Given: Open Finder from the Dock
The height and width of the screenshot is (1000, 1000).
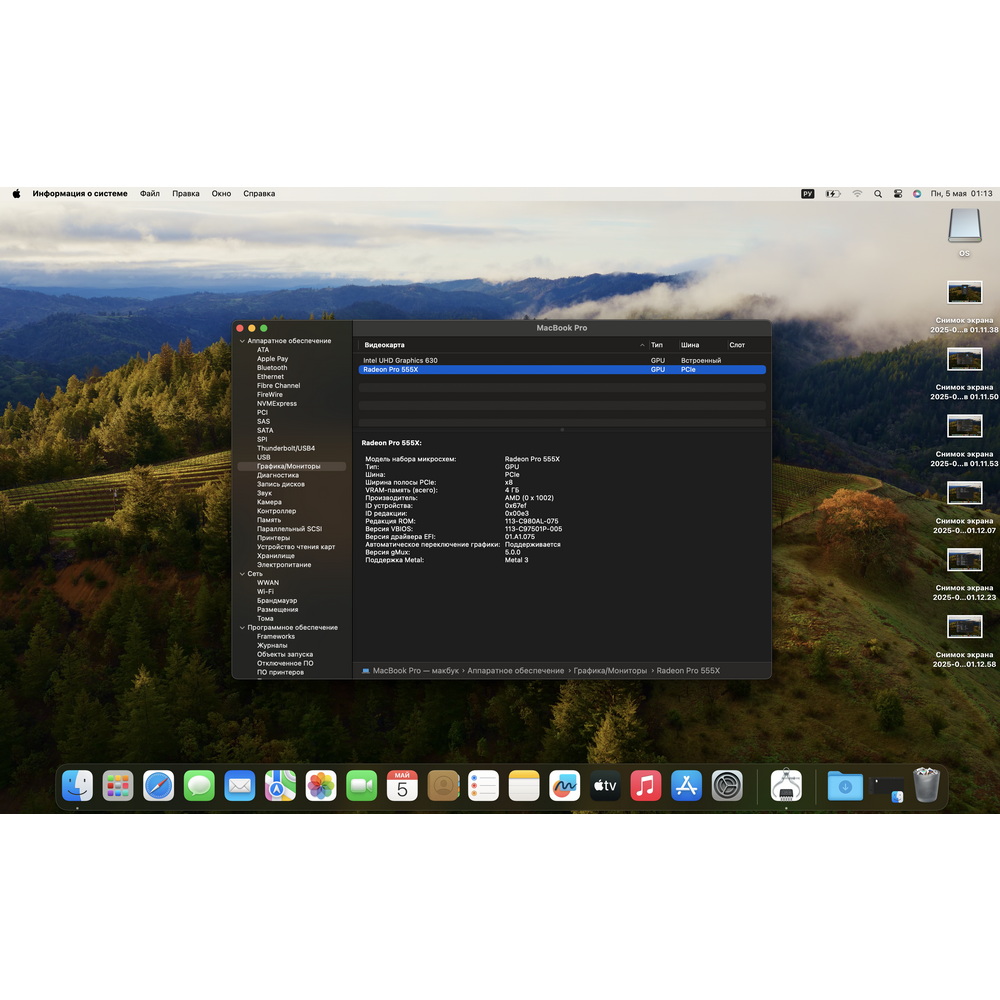Looking at the screenshot, I should pyautogui.click(x=77, y=786).
